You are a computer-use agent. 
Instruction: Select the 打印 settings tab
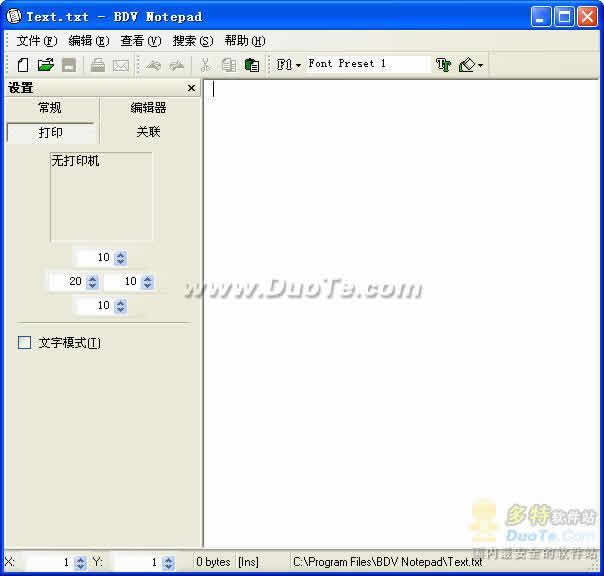tap(51, 133)
